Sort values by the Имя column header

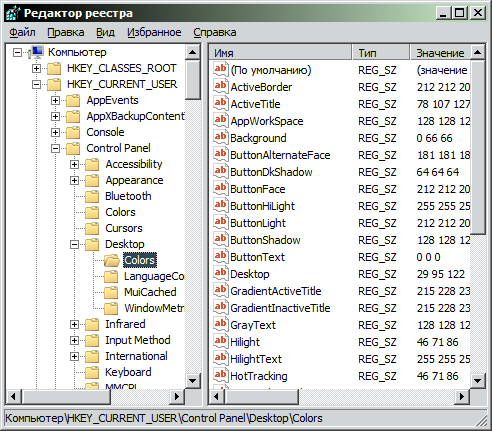(x=281, y=53)
